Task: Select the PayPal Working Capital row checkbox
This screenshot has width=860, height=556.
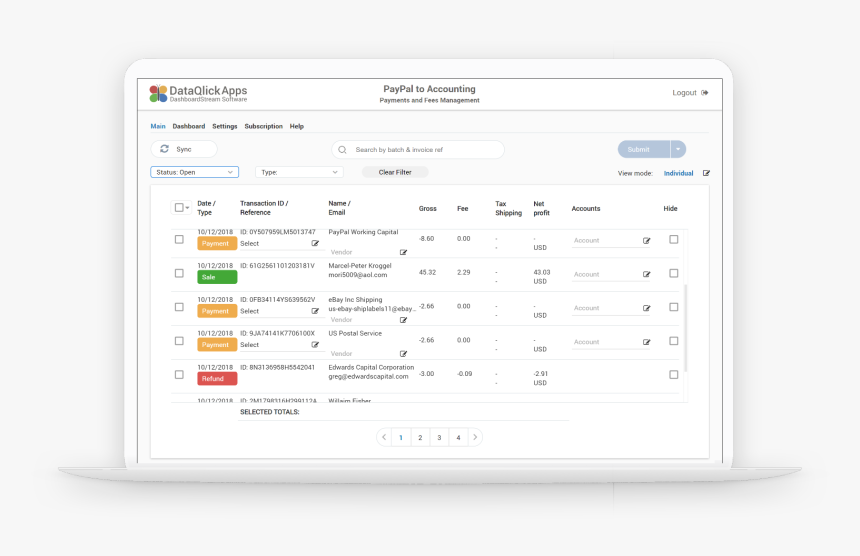Action: pyautogui.click(x=179, y=239)
